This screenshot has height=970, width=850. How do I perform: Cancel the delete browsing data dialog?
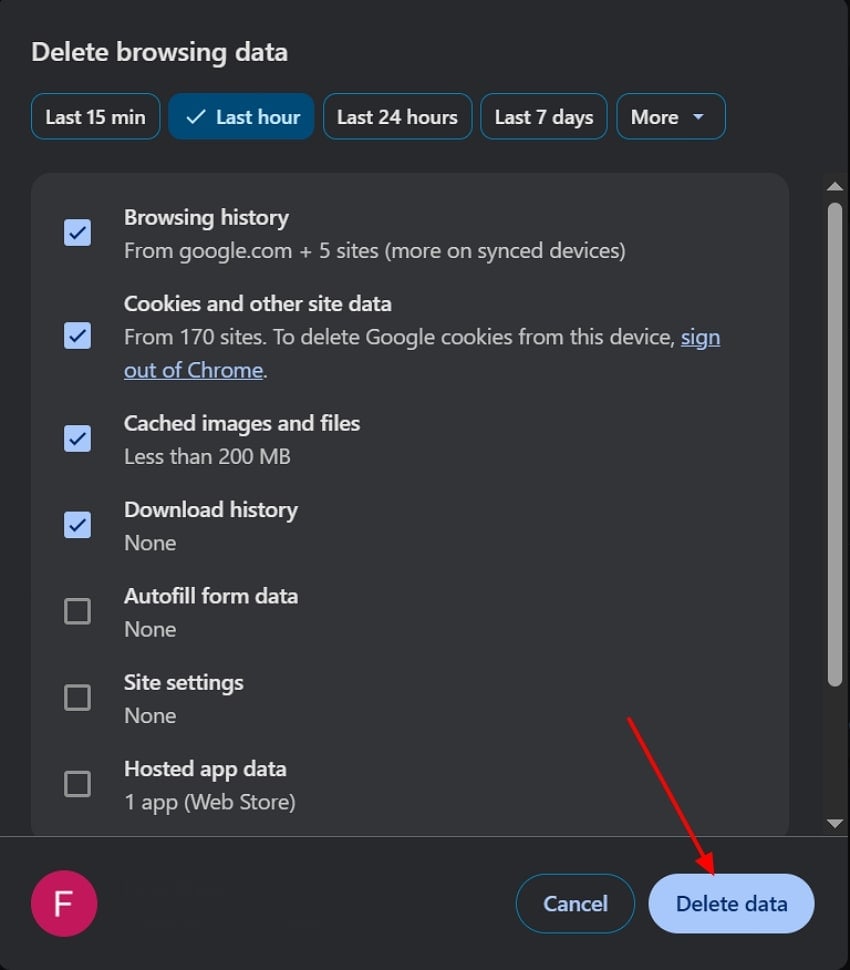coord(575,903)
